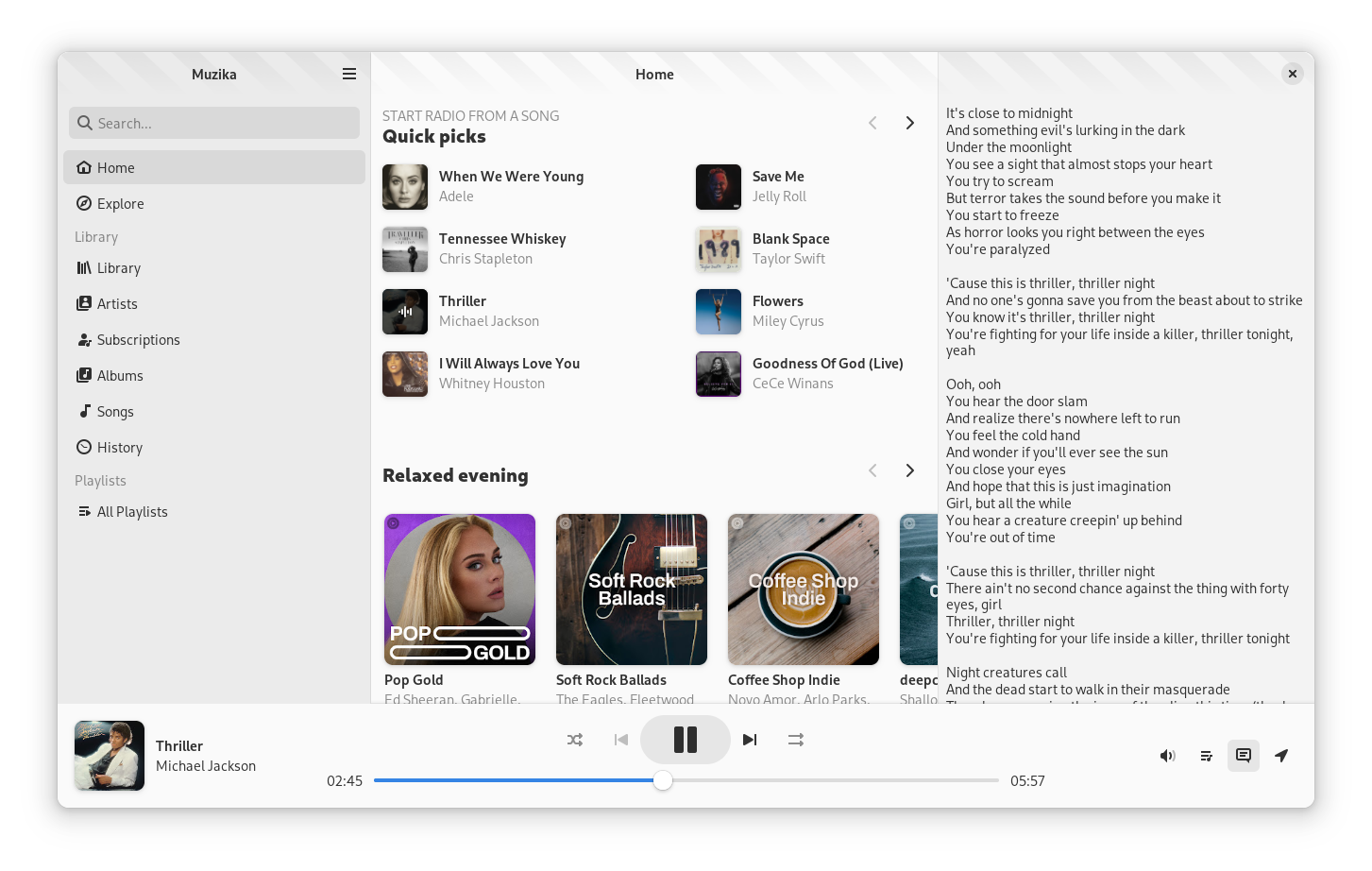Open the Songs page
This screenshot has height=871, width=1372.
coord(214,411)
